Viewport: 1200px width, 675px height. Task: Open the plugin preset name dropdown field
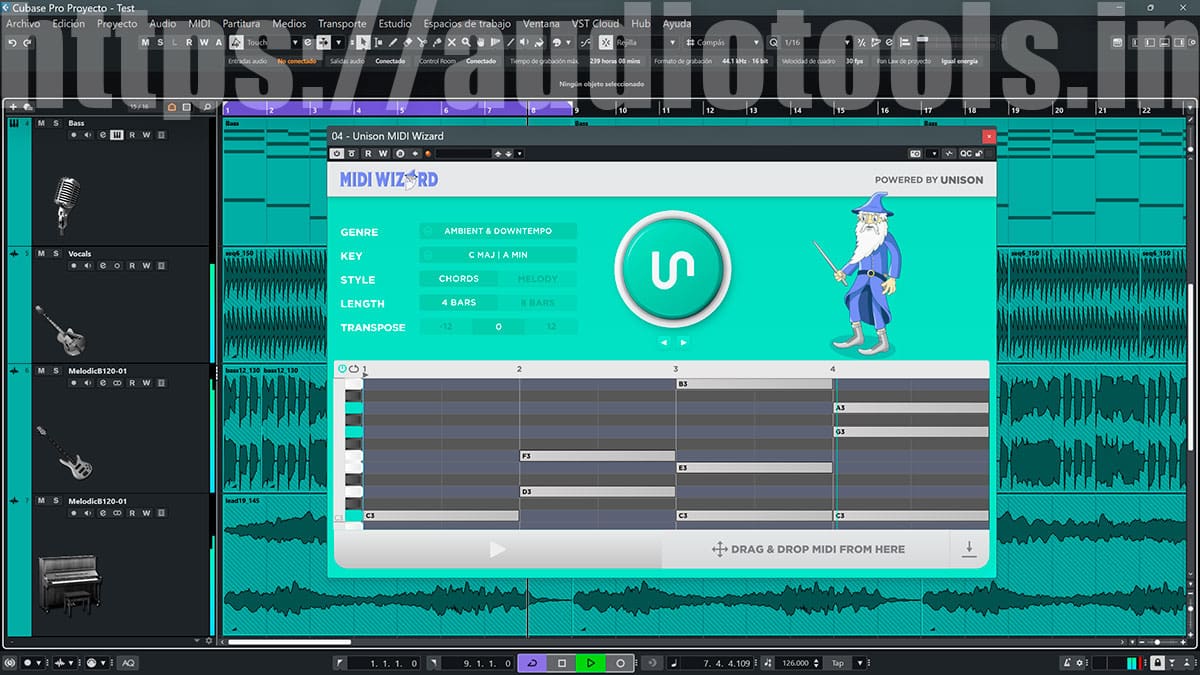pos(464,153)
